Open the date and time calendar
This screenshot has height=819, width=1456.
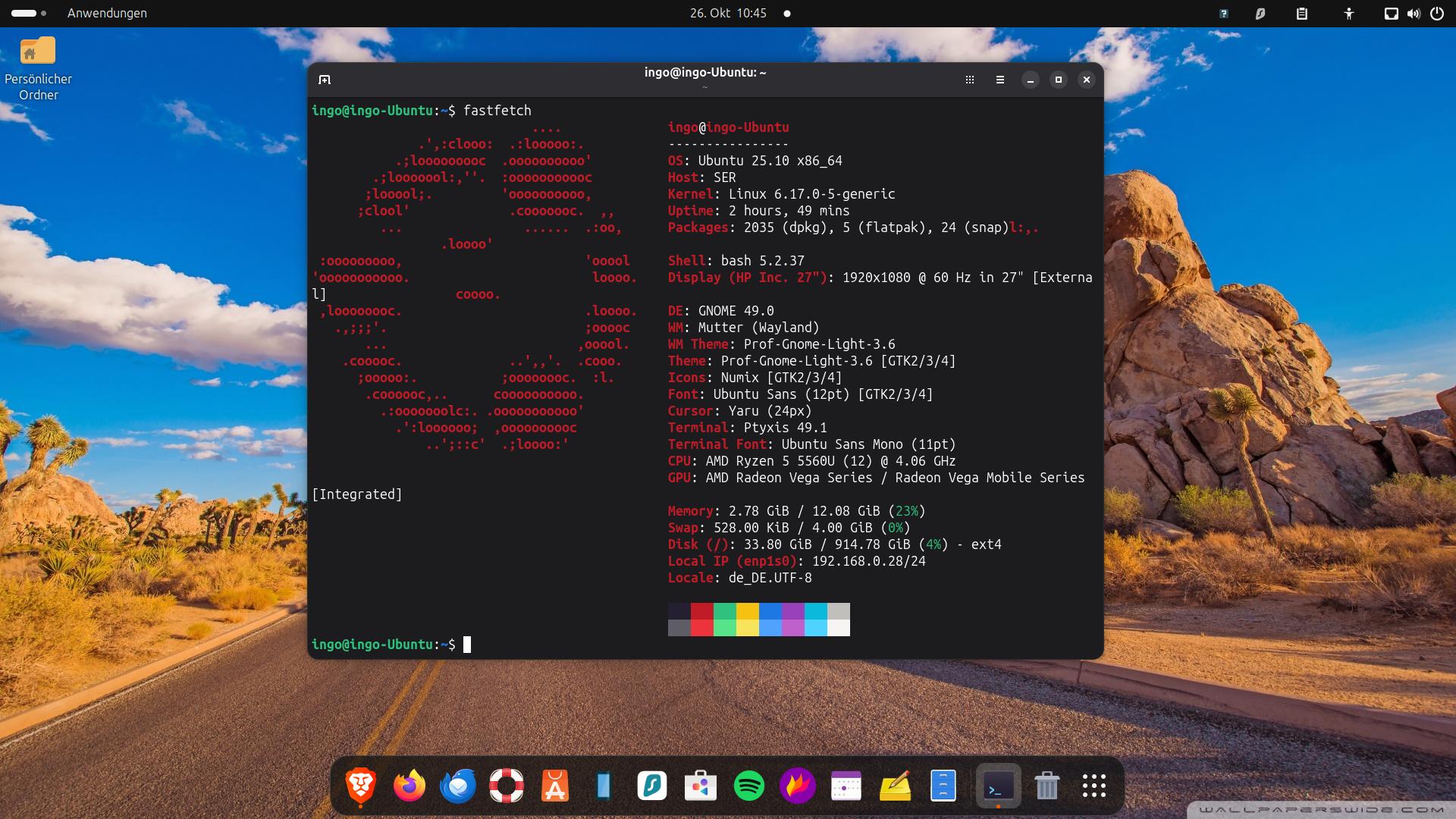728,13
